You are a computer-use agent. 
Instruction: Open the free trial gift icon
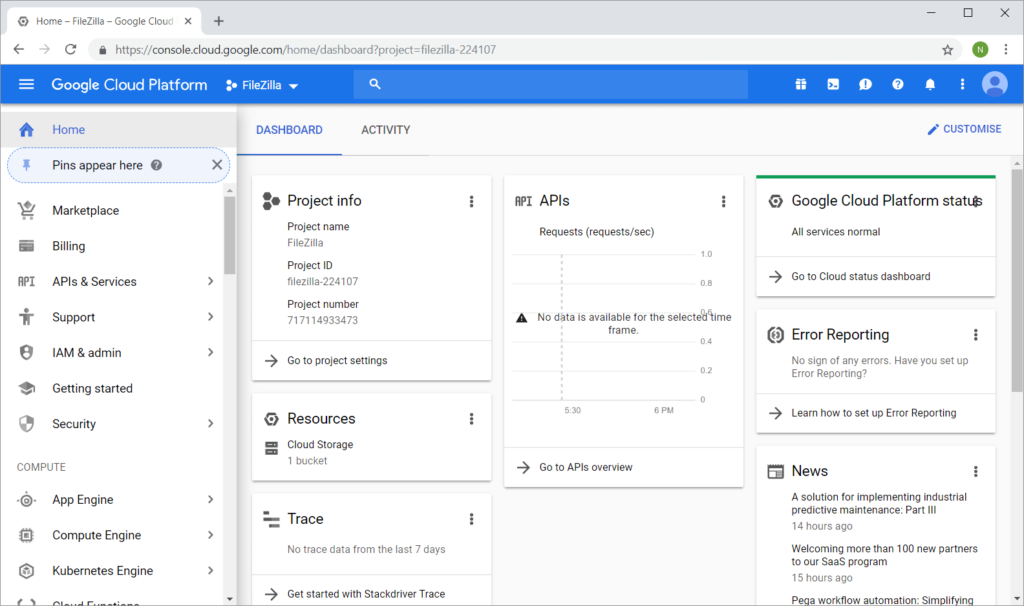801,84
